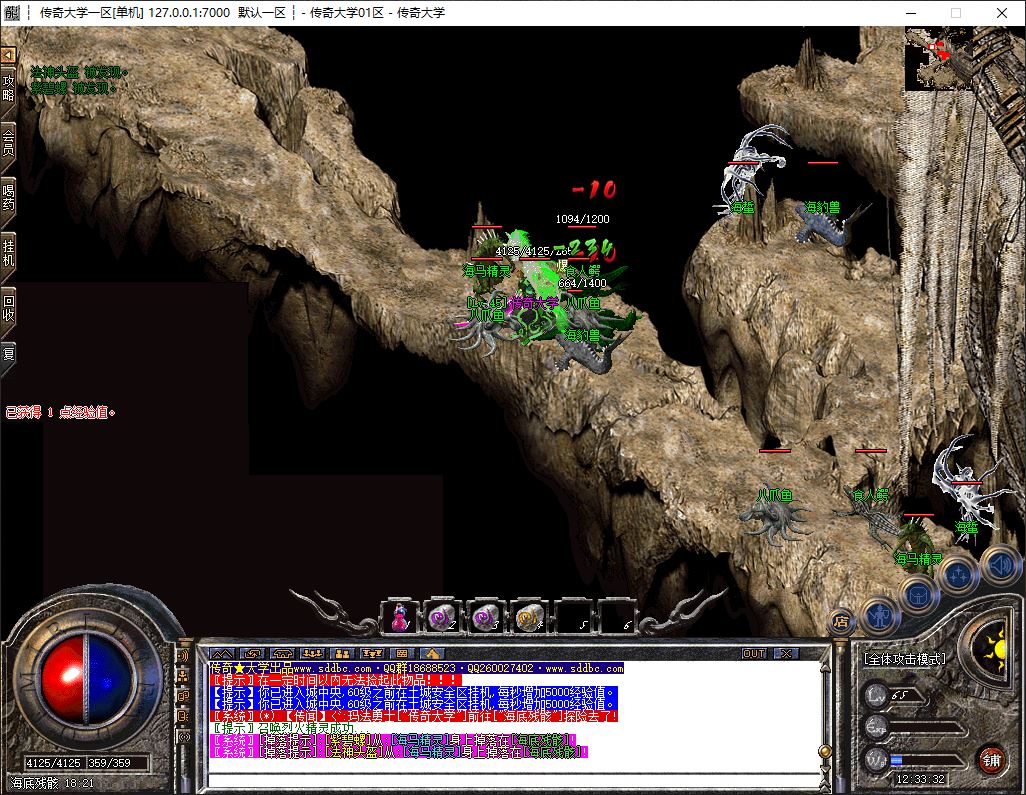Click the game icon in title bar

click(12, 12)
